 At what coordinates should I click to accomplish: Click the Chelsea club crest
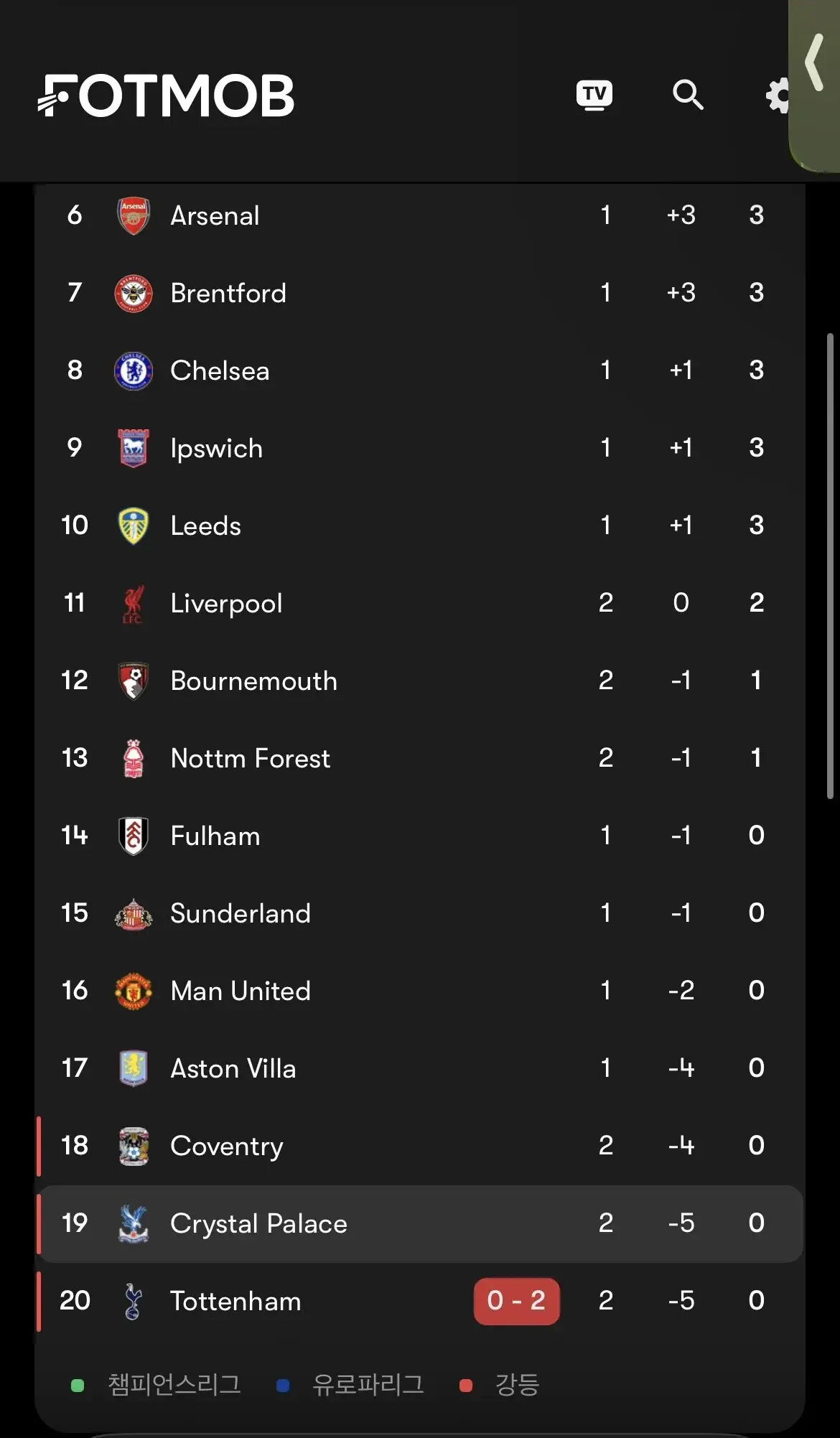click(x=134, y=370)
